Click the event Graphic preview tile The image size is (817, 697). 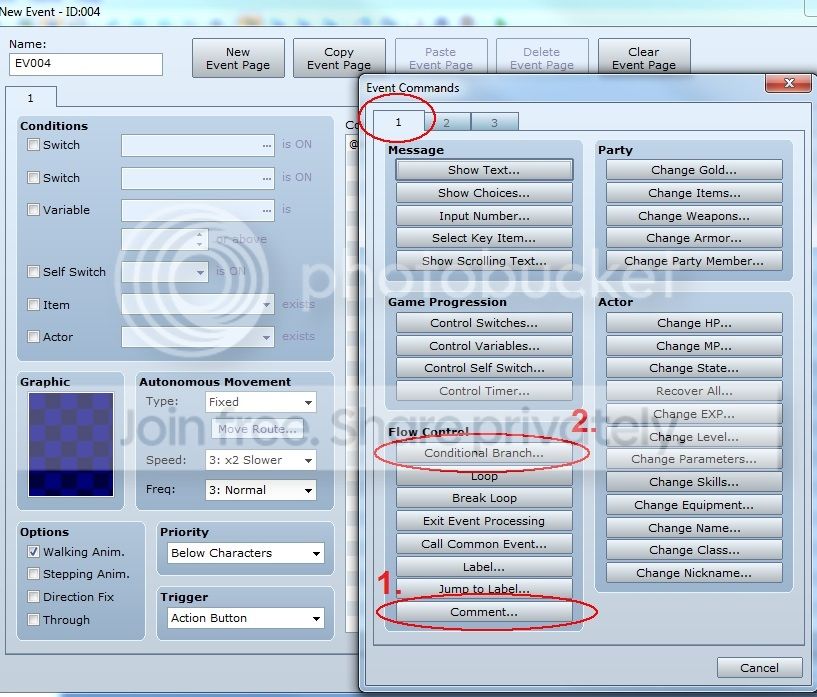pos(71,444)
